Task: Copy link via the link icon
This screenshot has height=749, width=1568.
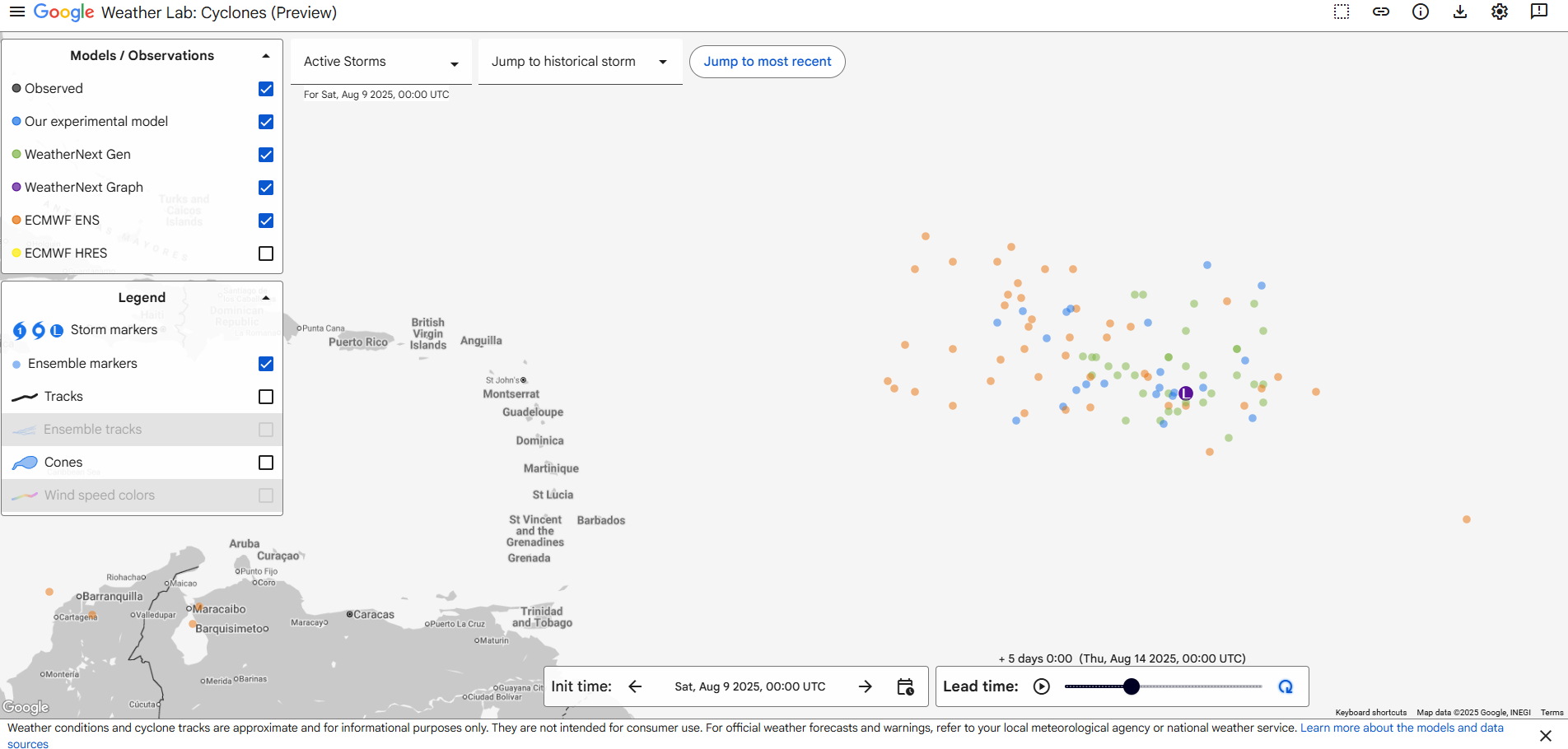Action: [x=1381, y=12]
